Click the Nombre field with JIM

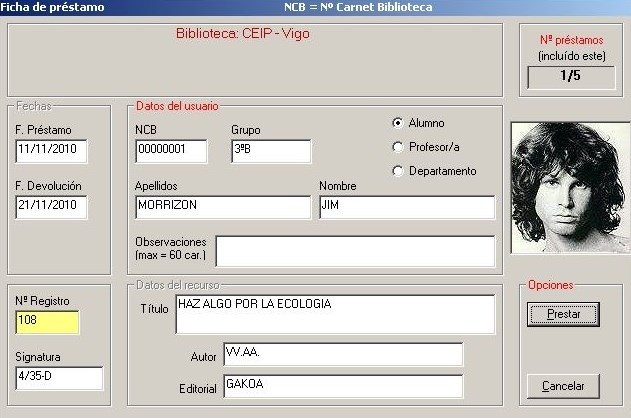pyautogui.click(x=407, y=207)
